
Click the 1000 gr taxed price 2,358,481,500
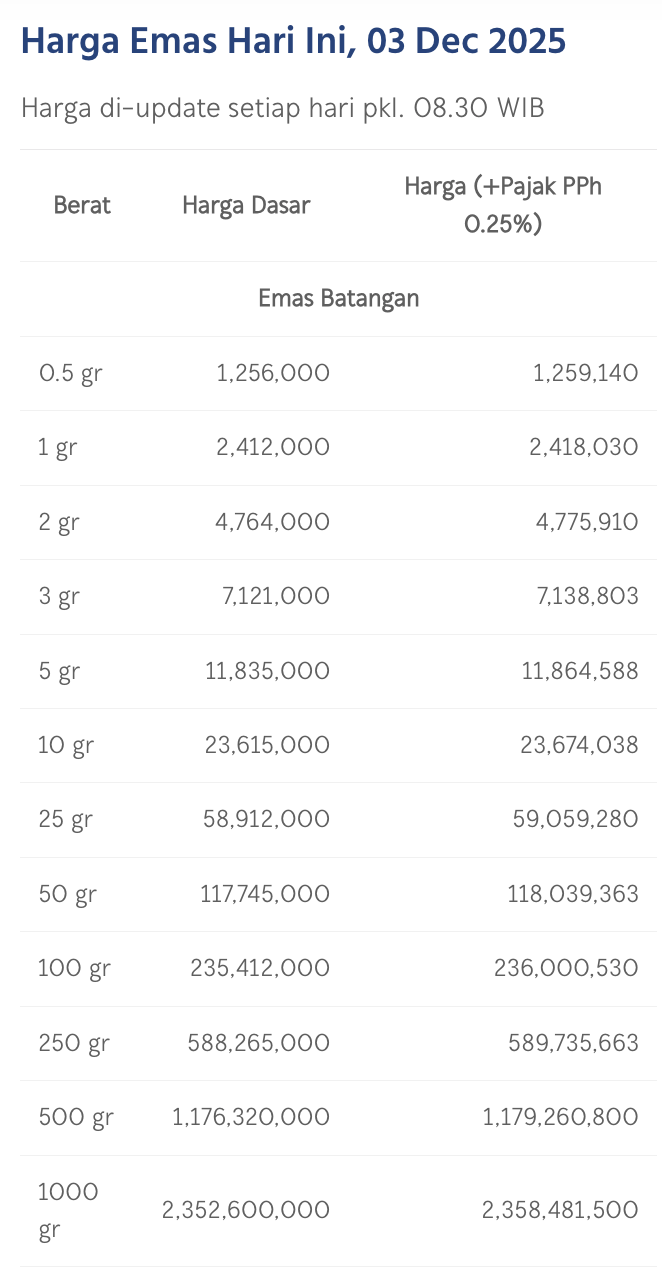[560, 1210]
